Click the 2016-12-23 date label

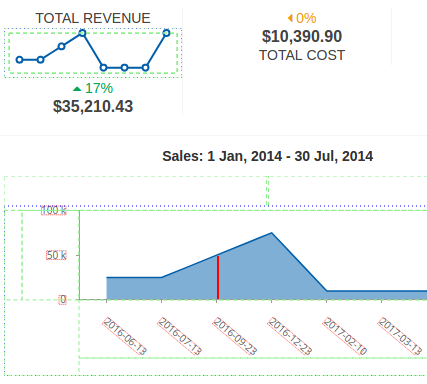pos(290,336)
